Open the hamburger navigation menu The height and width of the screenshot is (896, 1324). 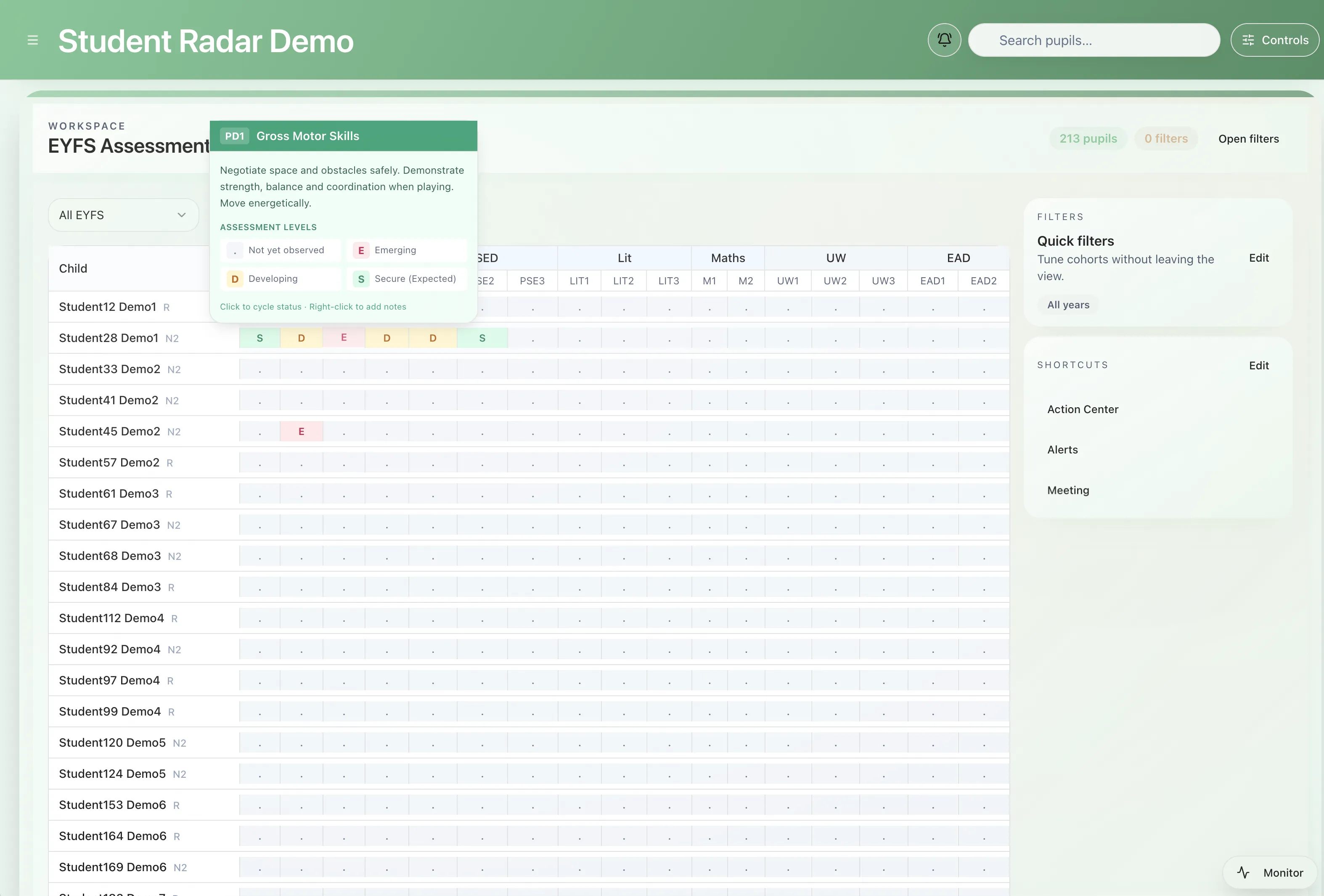tap(32, 40)
